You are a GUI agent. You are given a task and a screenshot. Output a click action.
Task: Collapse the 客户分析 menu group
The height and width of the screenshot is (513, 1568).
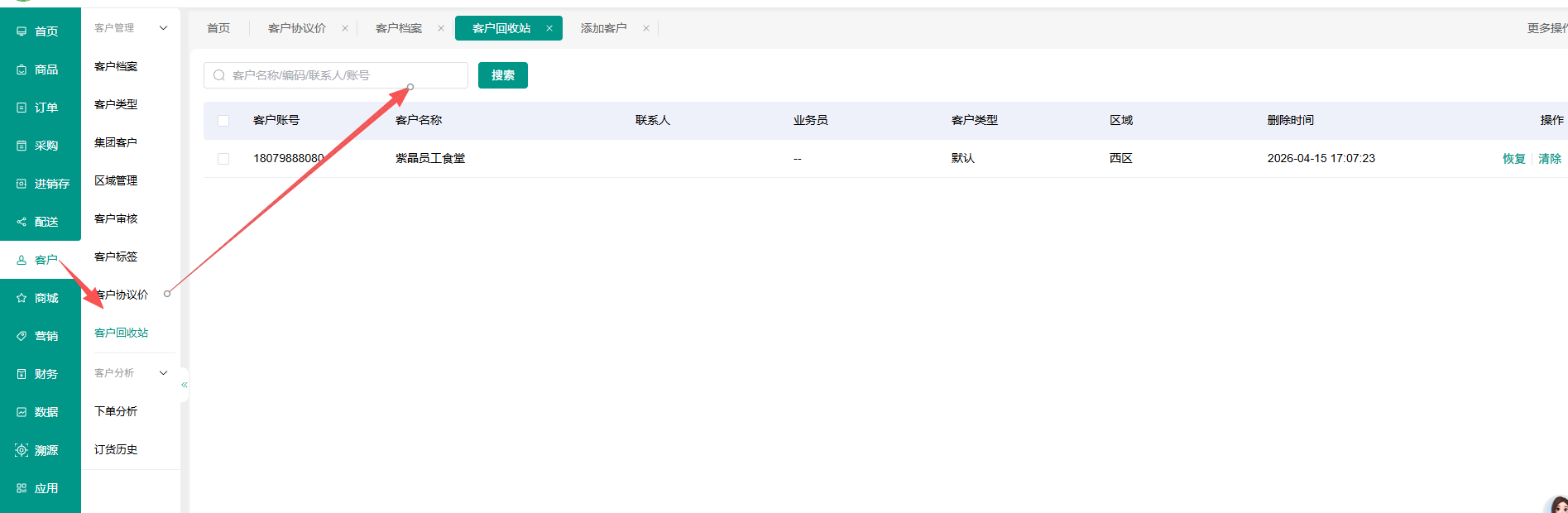pos(163,373)
